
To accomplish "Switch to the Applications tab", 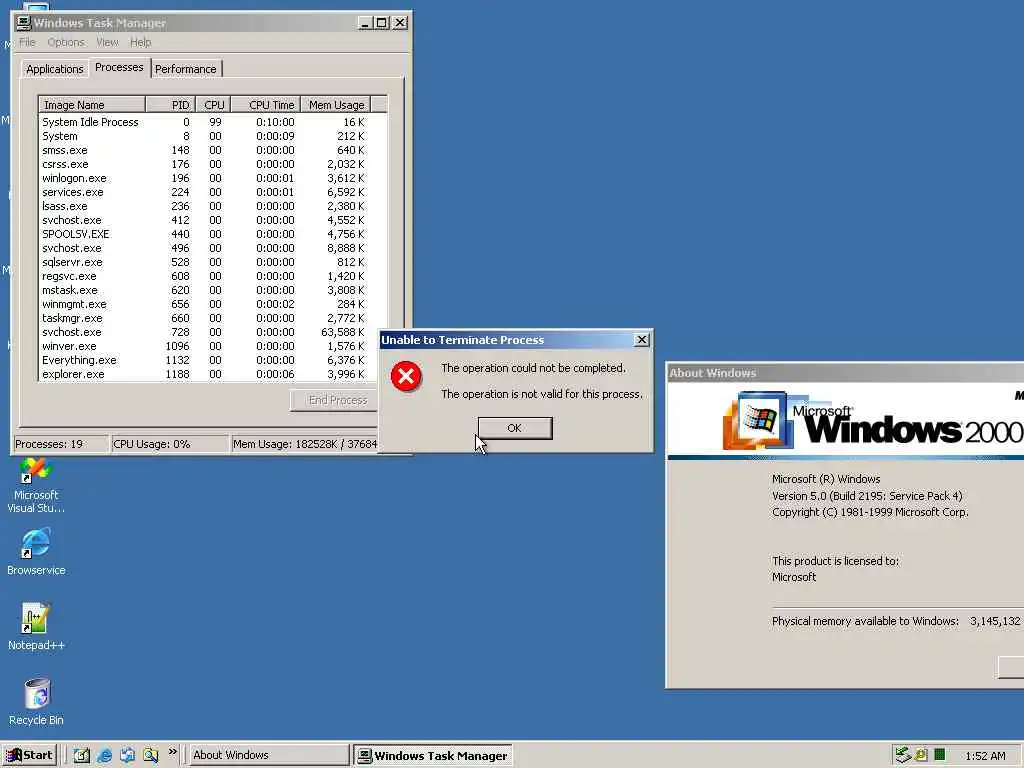I will point(55,69).
